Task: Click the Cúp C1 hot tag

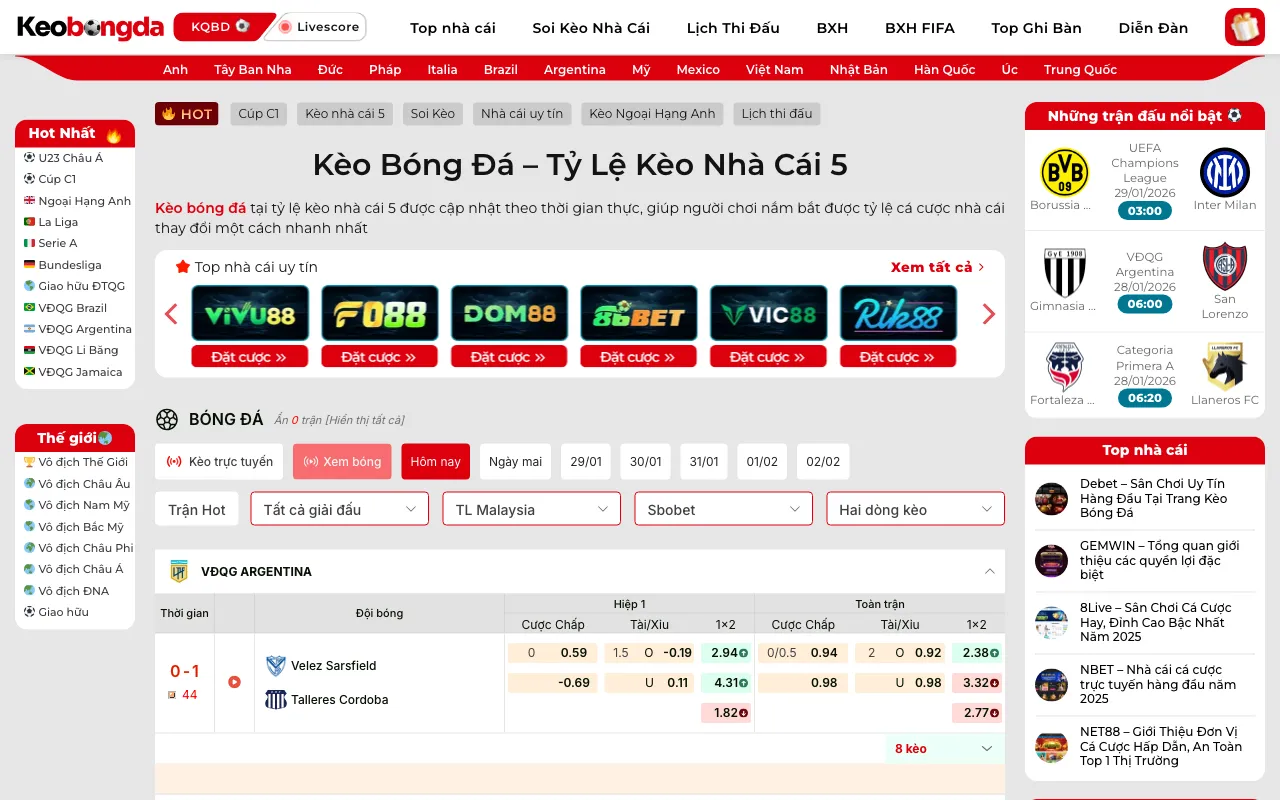Action: (x=259, y=114)
